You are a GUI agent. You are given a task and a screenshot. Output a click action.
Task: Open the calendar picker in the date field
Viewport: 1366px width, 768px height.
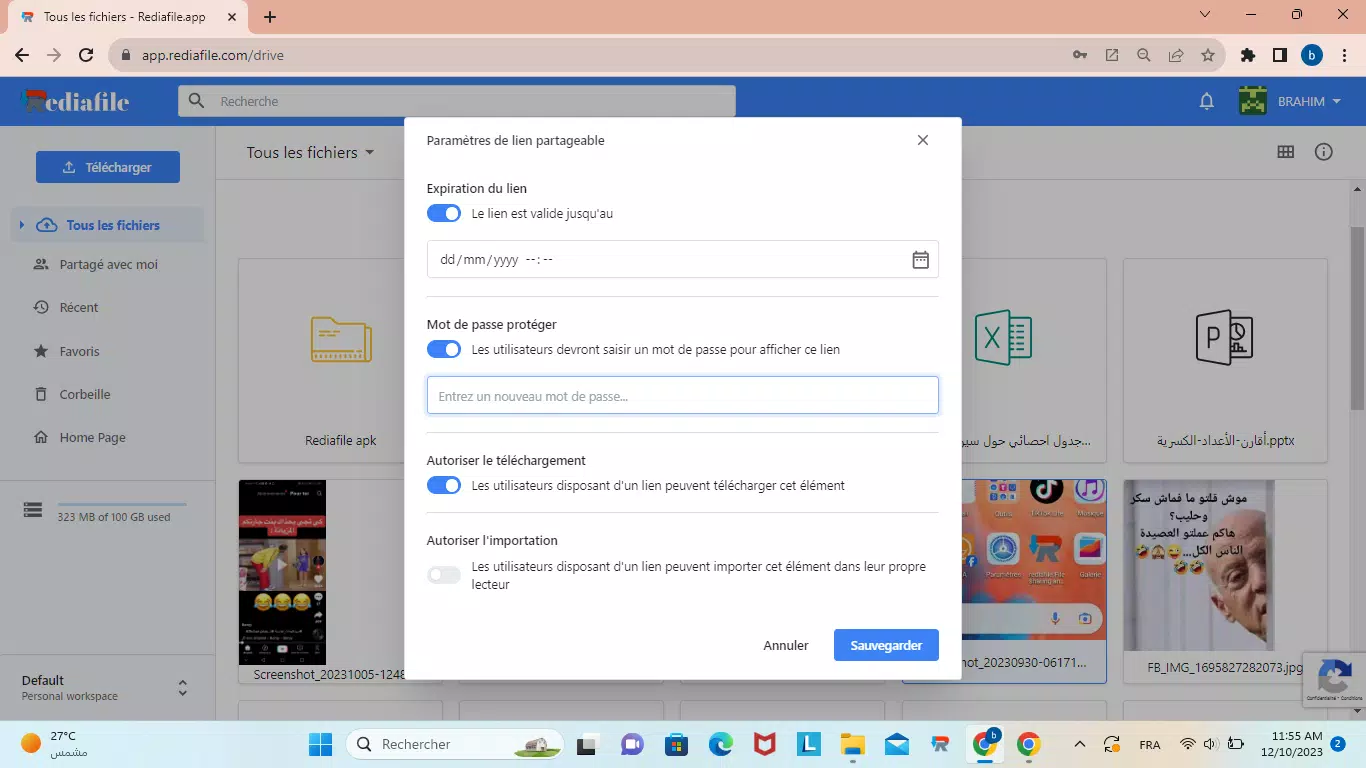point(919,258)
